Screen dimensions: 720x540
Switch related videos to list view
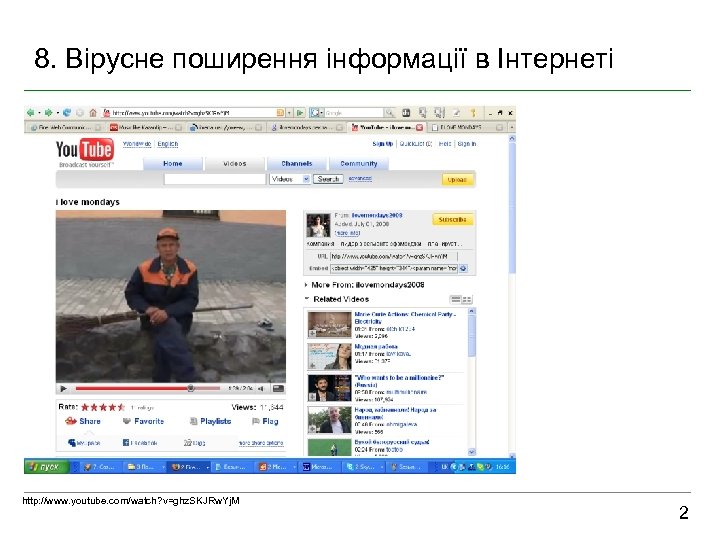[x=456, y=299]
